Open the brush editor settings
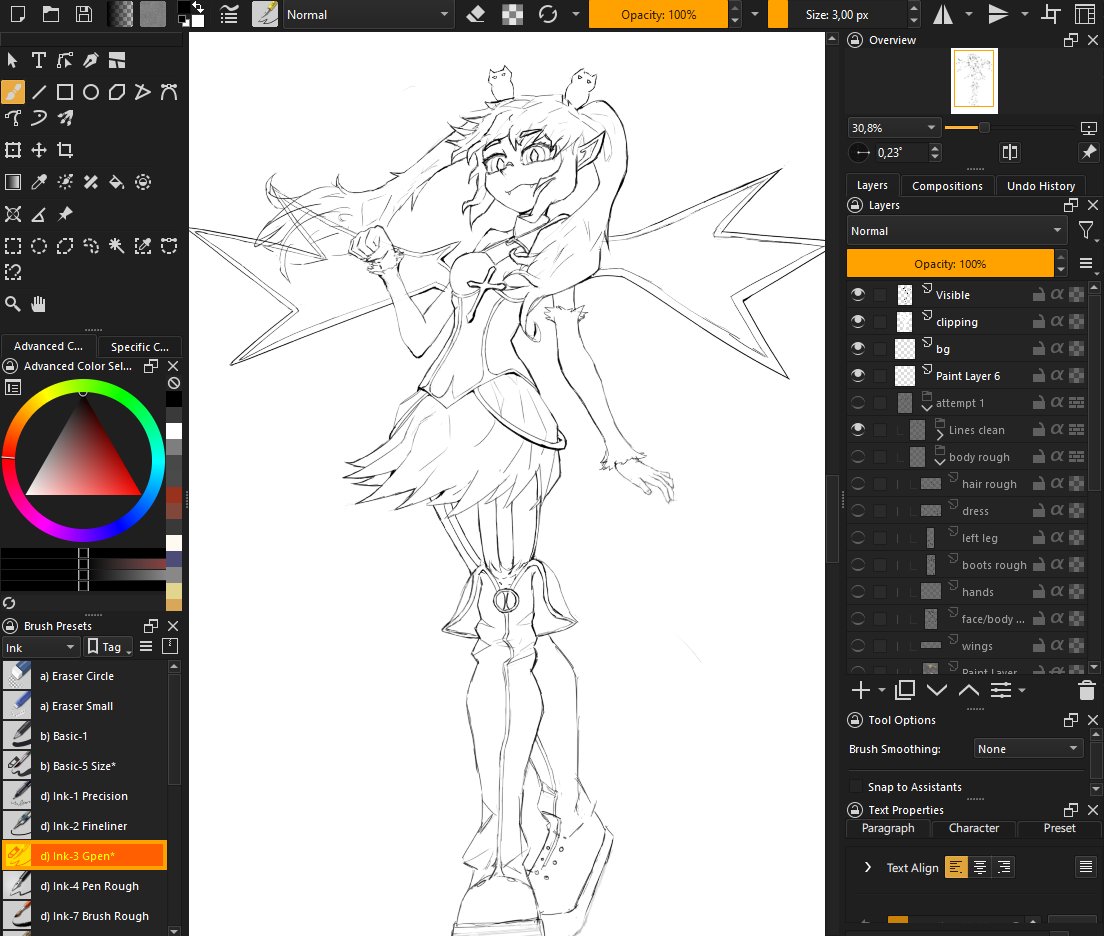 [x=229, y=14]
